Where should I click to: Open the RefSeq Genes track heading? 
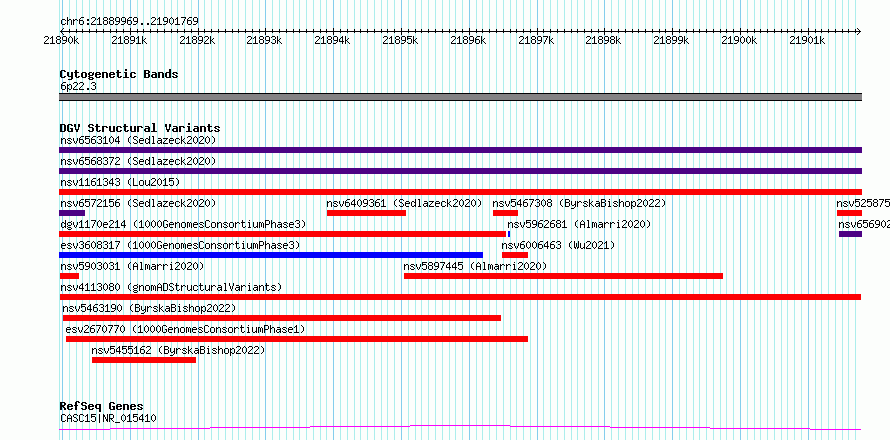click(x=102, y=407)
